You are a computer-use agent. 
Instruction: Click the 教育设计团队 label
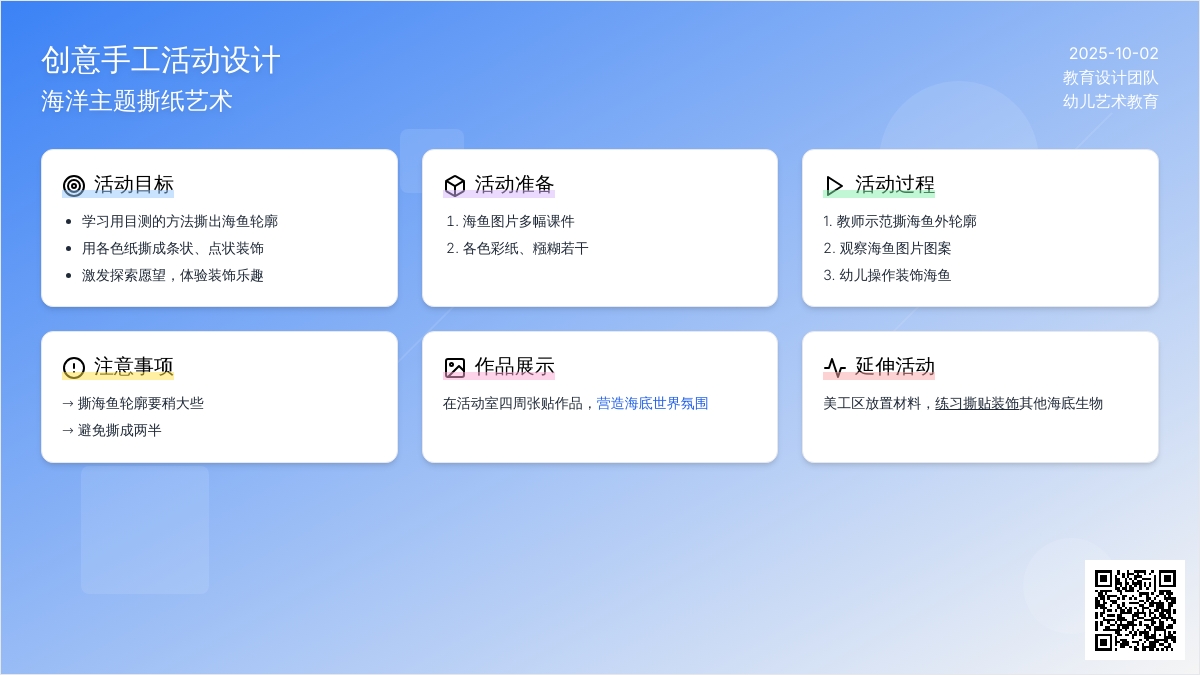(1110, 77)
